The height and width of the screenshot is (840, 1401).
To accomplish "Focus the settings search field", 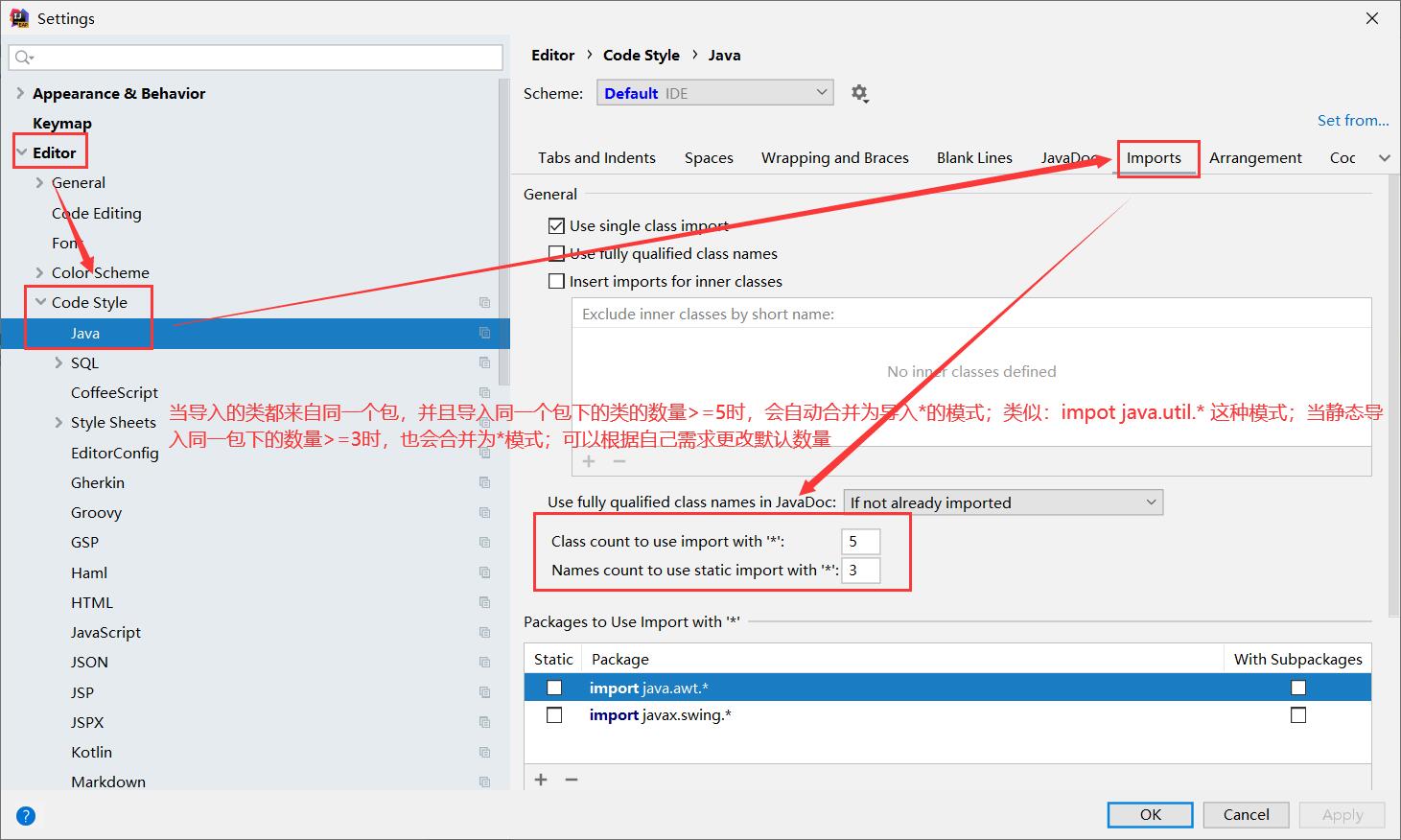I will (x=256, y=58).
